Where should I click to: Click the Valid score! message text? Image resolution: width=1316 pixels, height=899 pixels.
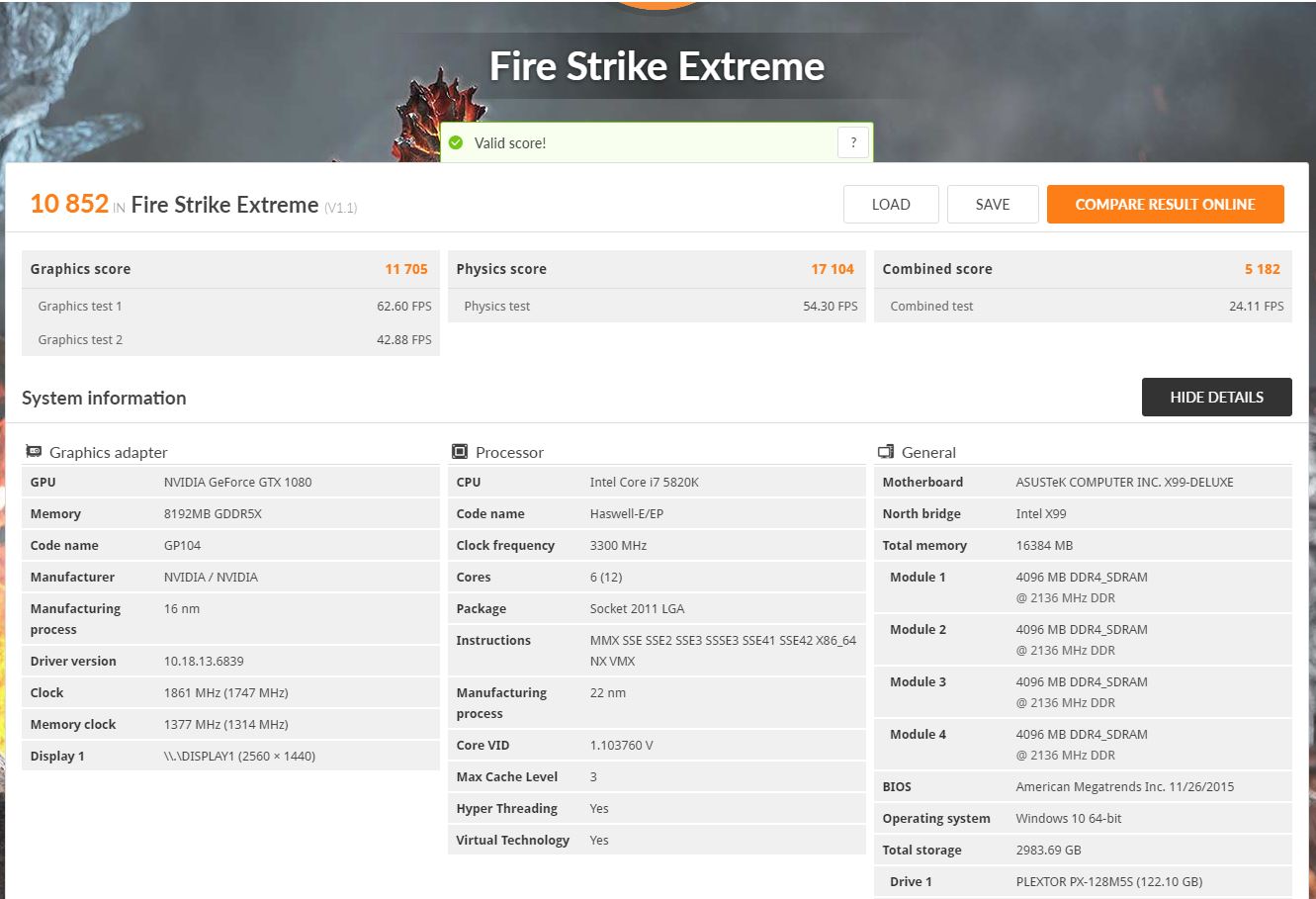tap(510, 143)
